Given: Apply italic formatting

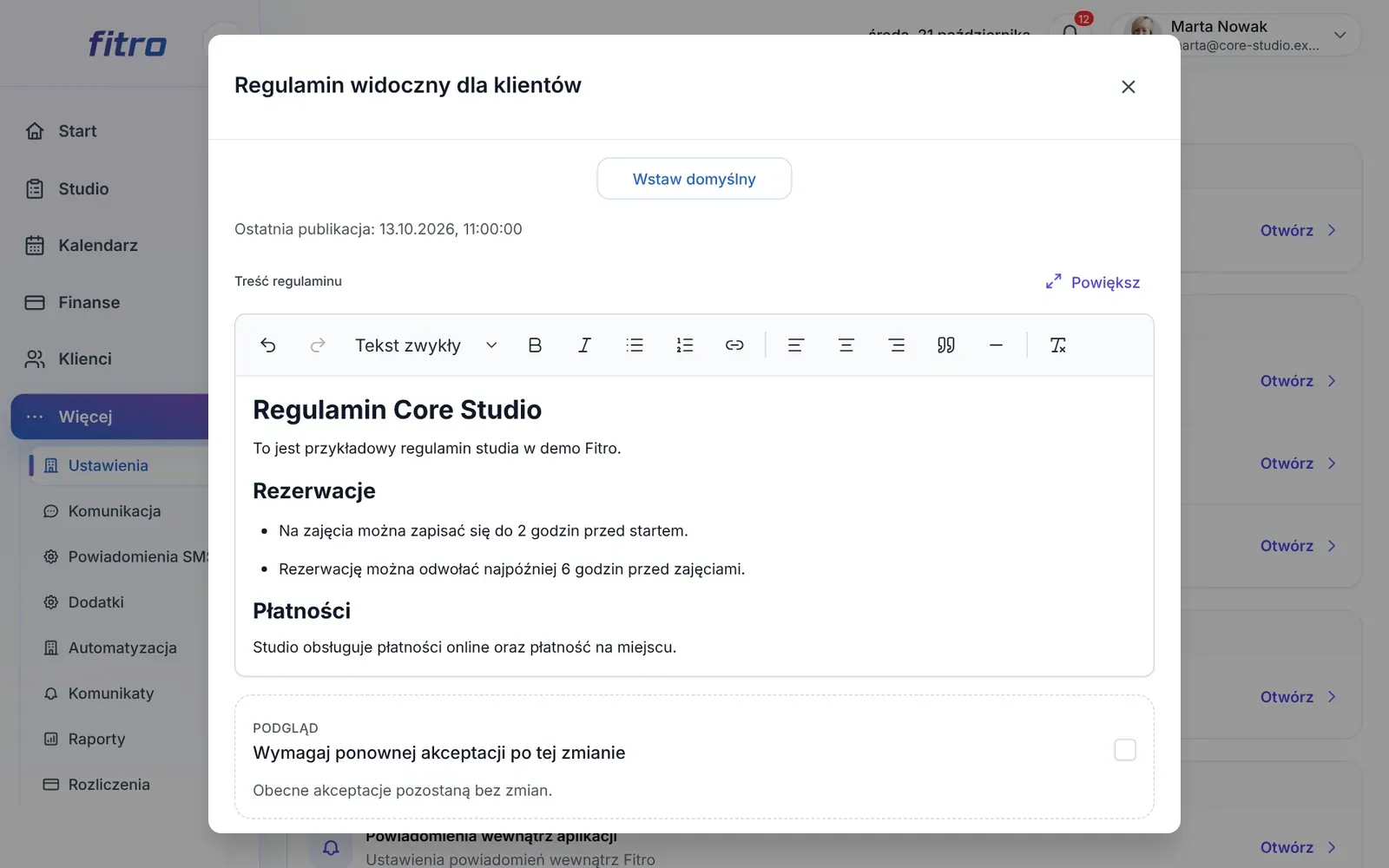Looking at the screenshot, I should click(x=585, y=345).
